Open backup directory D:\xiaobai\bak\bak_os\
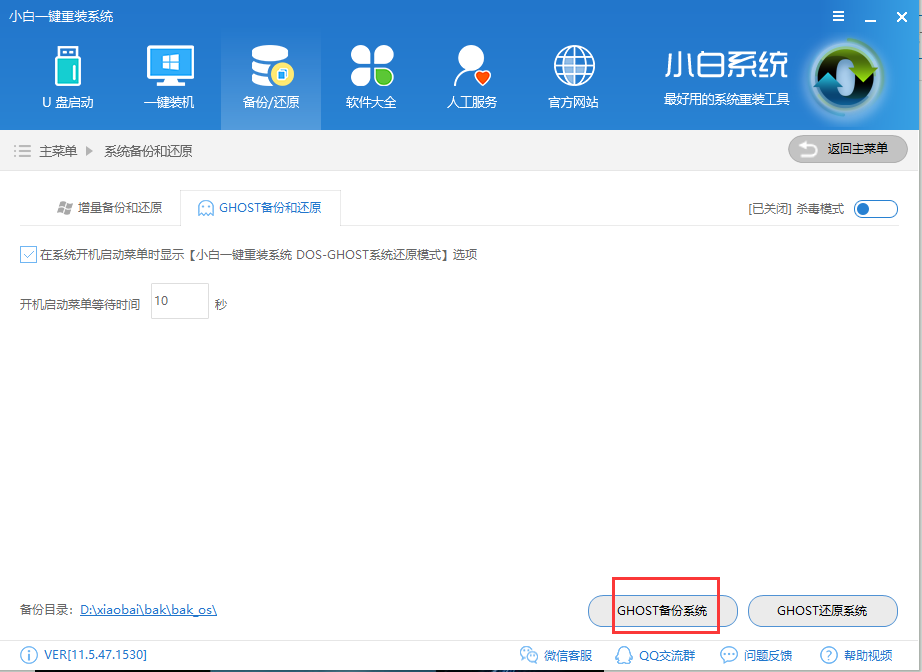The width and height of the screenshot is (922, 672). pyautogui.click(x=146, y=609)
